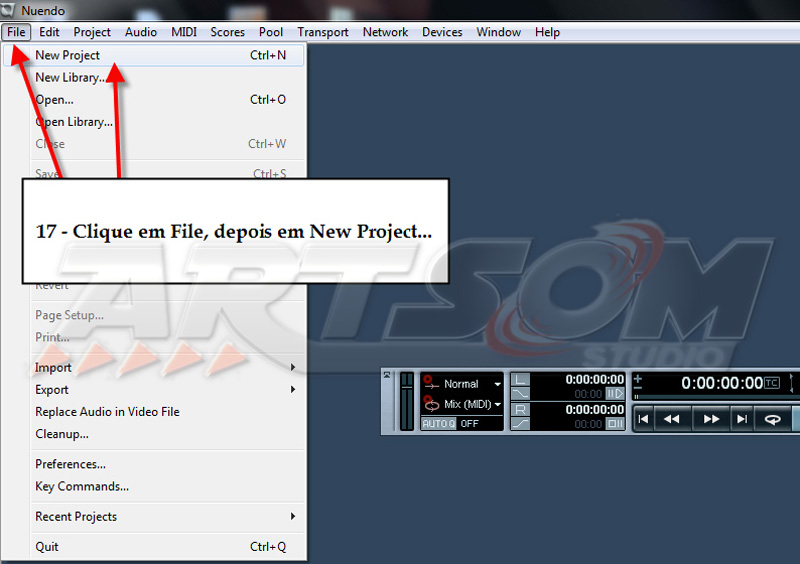
Task: Click the left locator time value
Action: pos(594,379)
